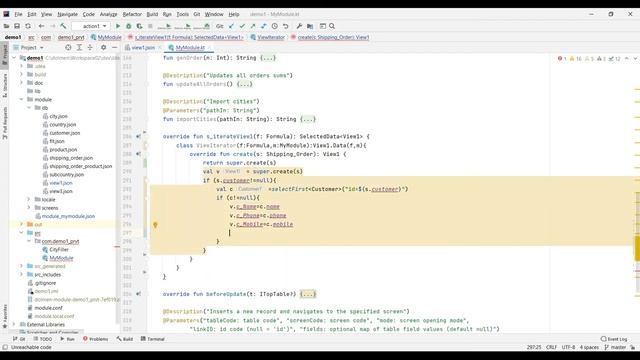Locate opened file in Project panel

68,47
